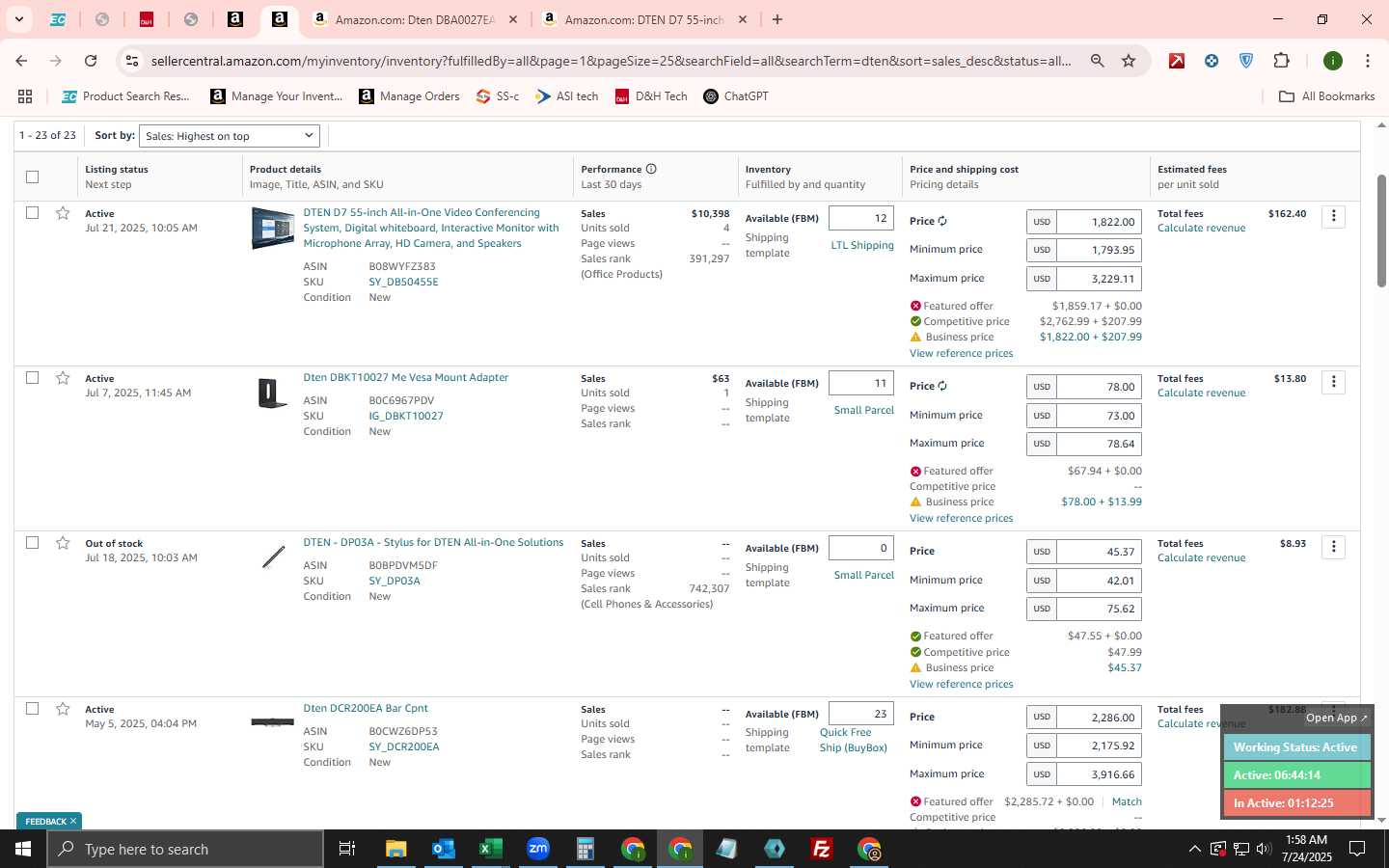Select the DTEN D7 55-inch listing checkbox
Screen dimensions: 1389x868
point(32,212)
